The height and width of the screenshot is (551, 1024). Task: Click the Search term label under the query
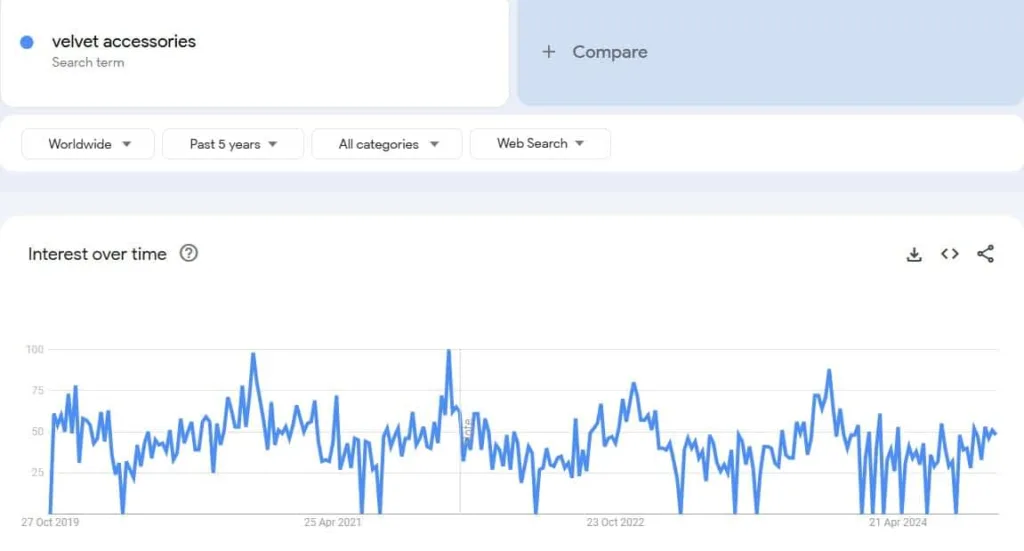88,63
